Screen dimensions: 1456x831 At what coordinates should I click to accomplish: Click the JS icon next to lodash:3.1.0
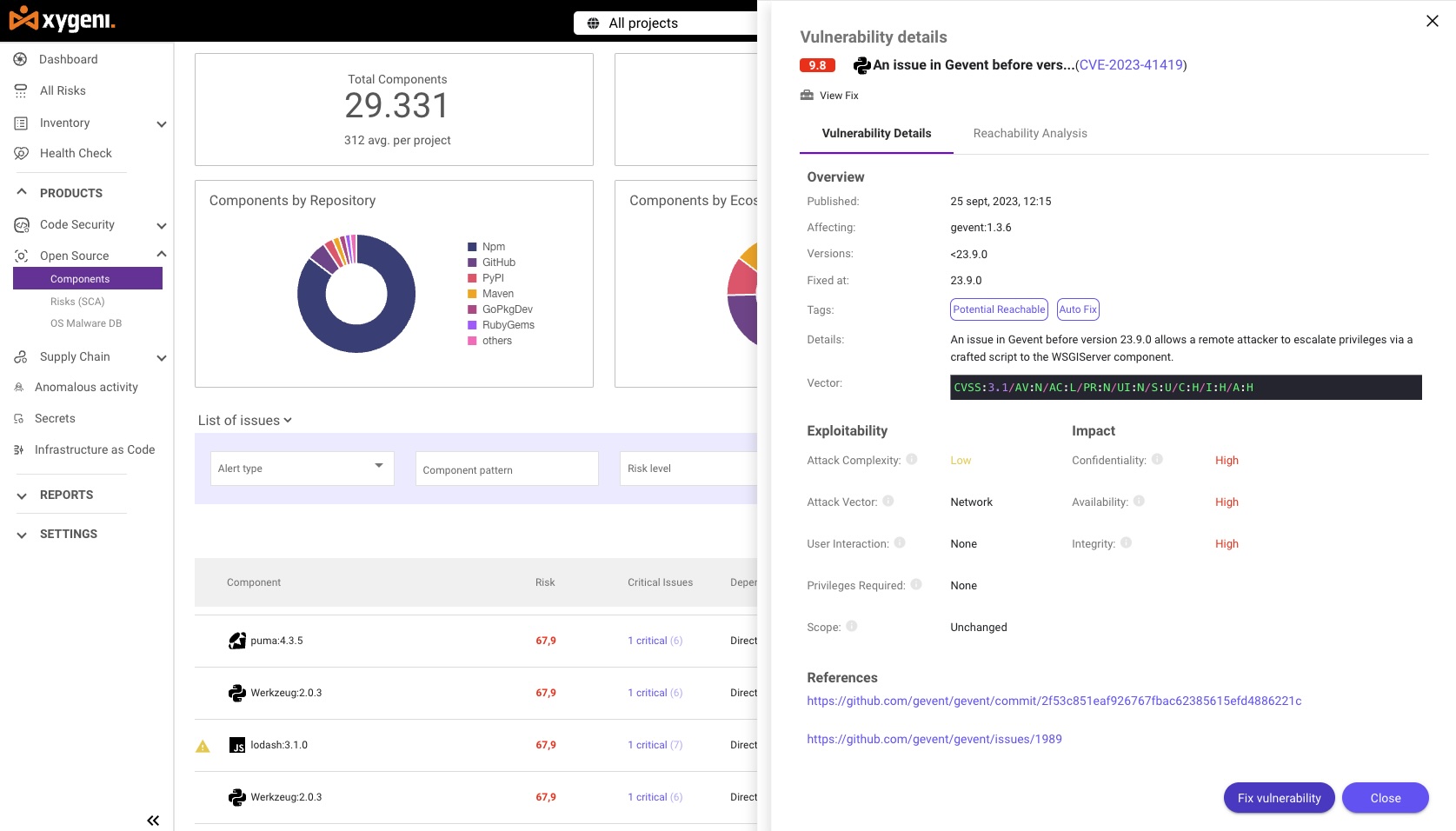coord(237,745)
